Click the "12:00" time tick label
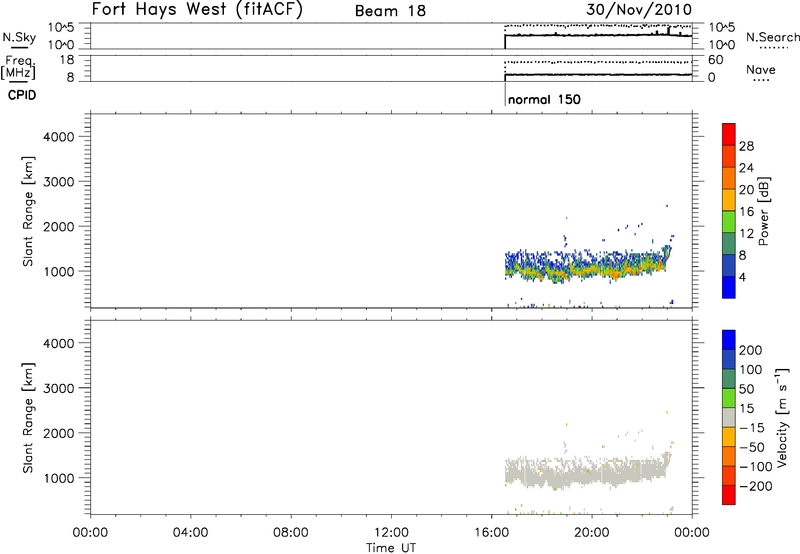Screen dimensions: 800x554 [x=391, y=533]
